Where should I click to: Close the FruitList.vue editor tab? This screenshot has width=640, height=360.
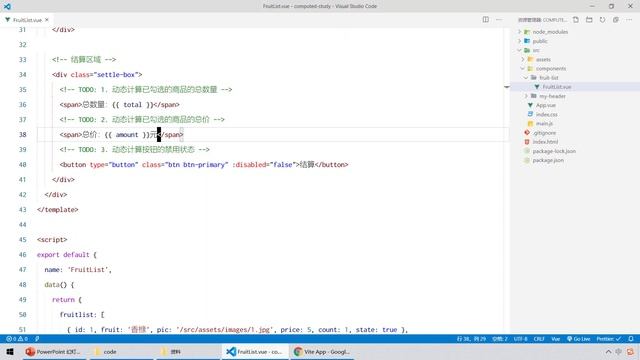tap(47, 20)
